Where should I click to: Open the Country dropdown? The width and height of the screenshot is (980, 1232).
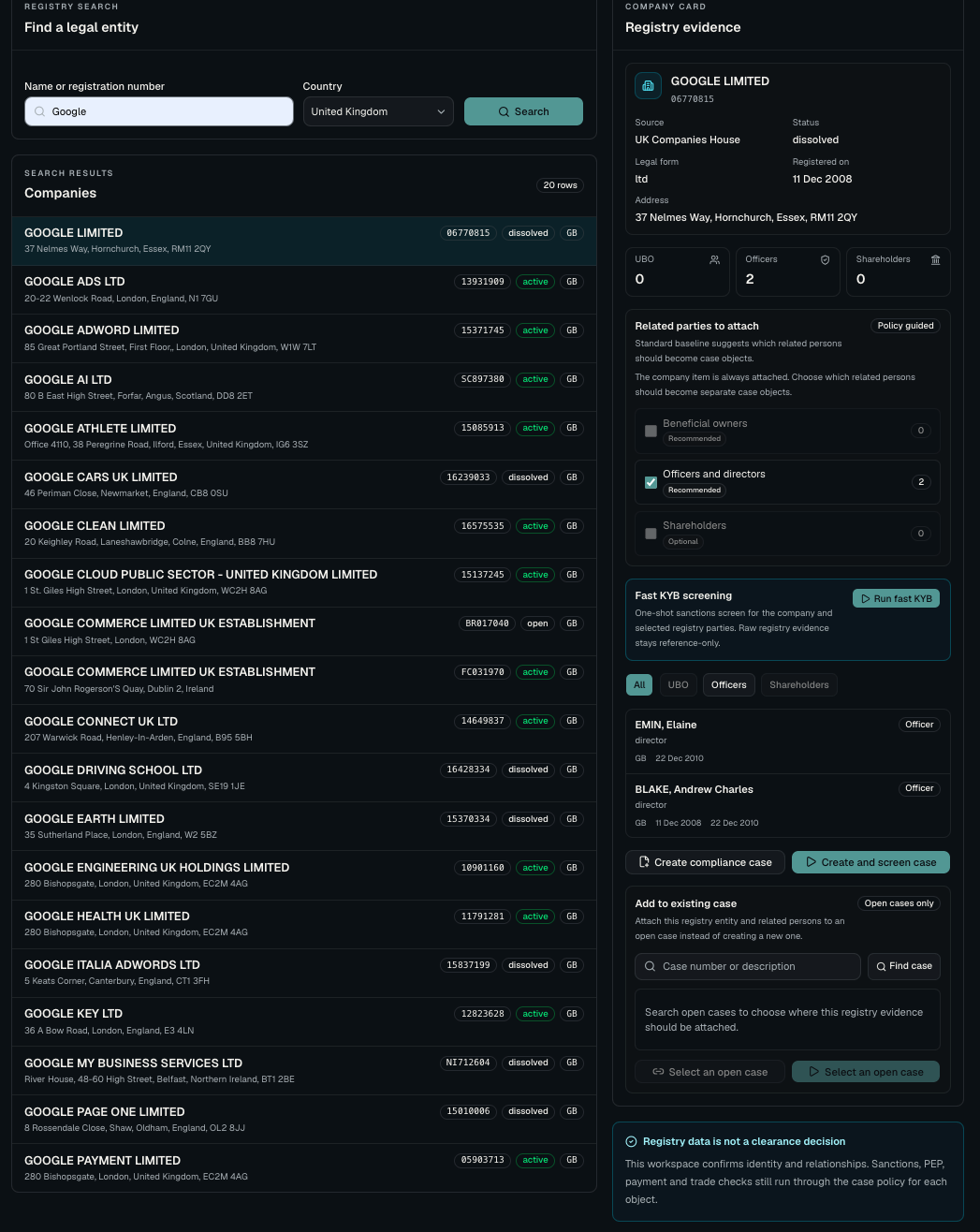(x=378, y=111)
